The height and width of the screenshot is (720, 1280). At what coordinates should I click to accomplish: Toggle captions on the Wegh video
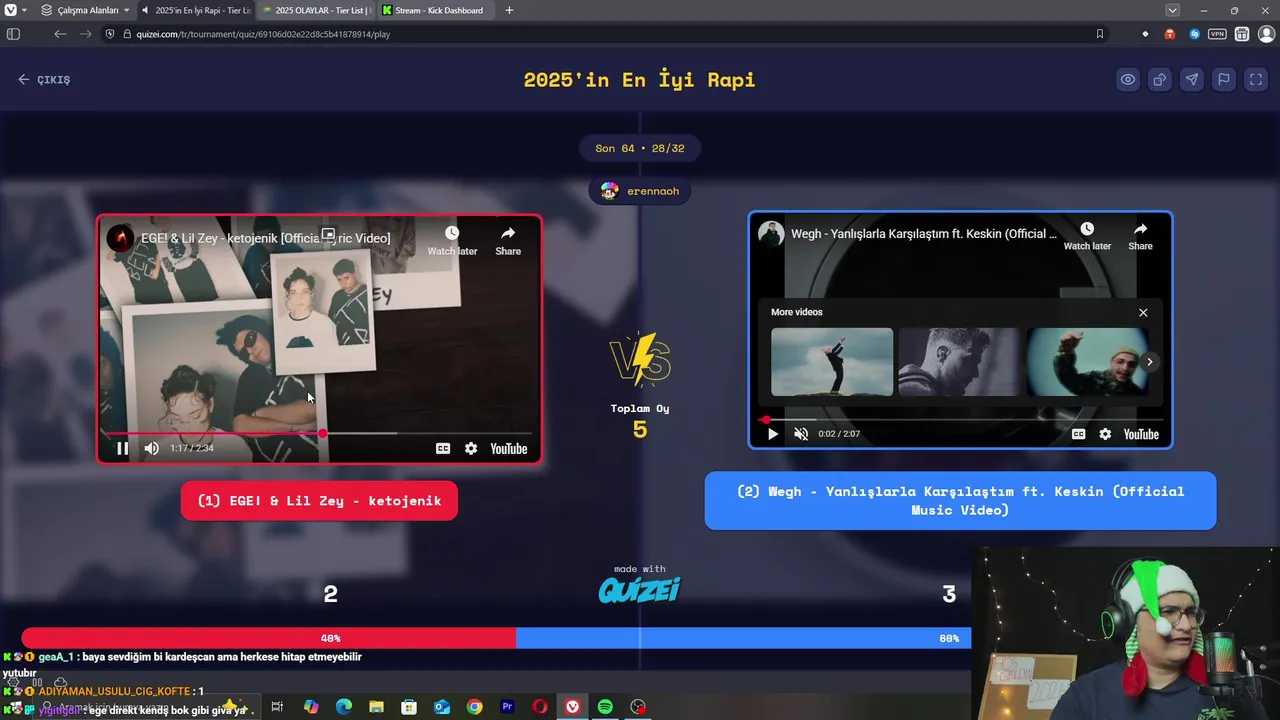[x=1078, y=434]
